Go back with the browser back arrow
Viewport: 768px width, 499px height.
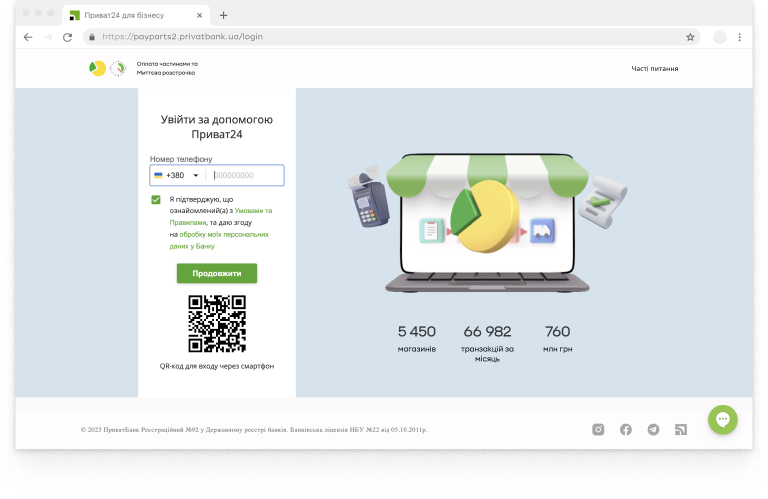[28, 37]
